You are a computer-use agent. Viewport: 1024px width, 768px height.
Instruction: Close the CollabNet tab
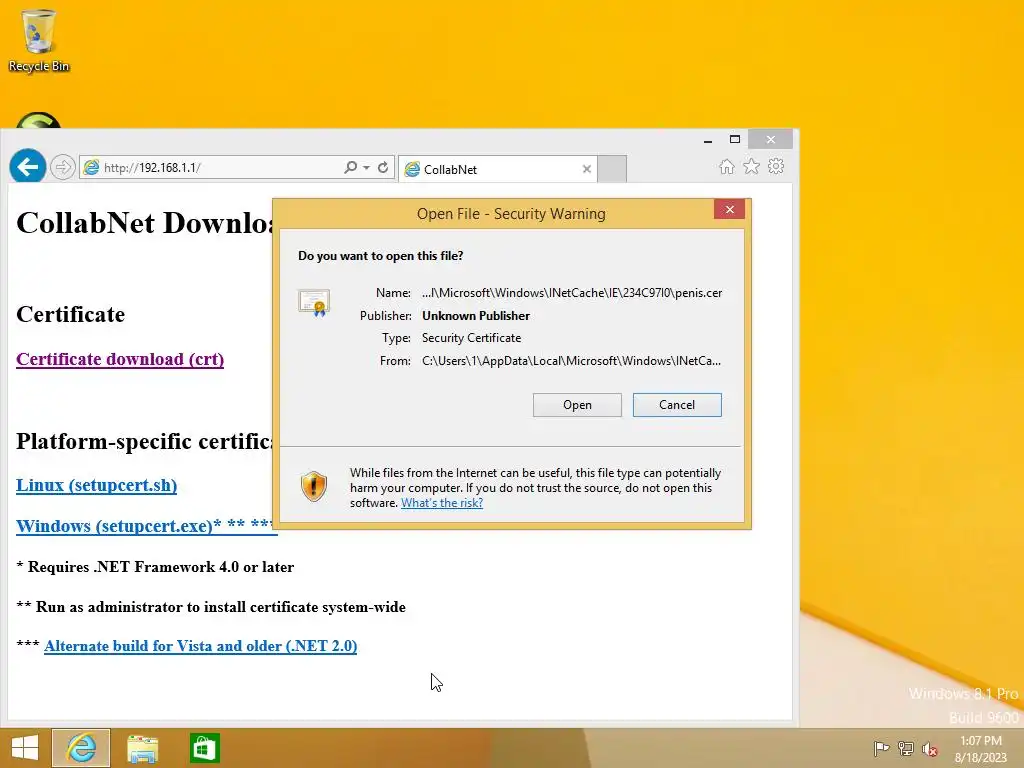[x=586, y=169]
